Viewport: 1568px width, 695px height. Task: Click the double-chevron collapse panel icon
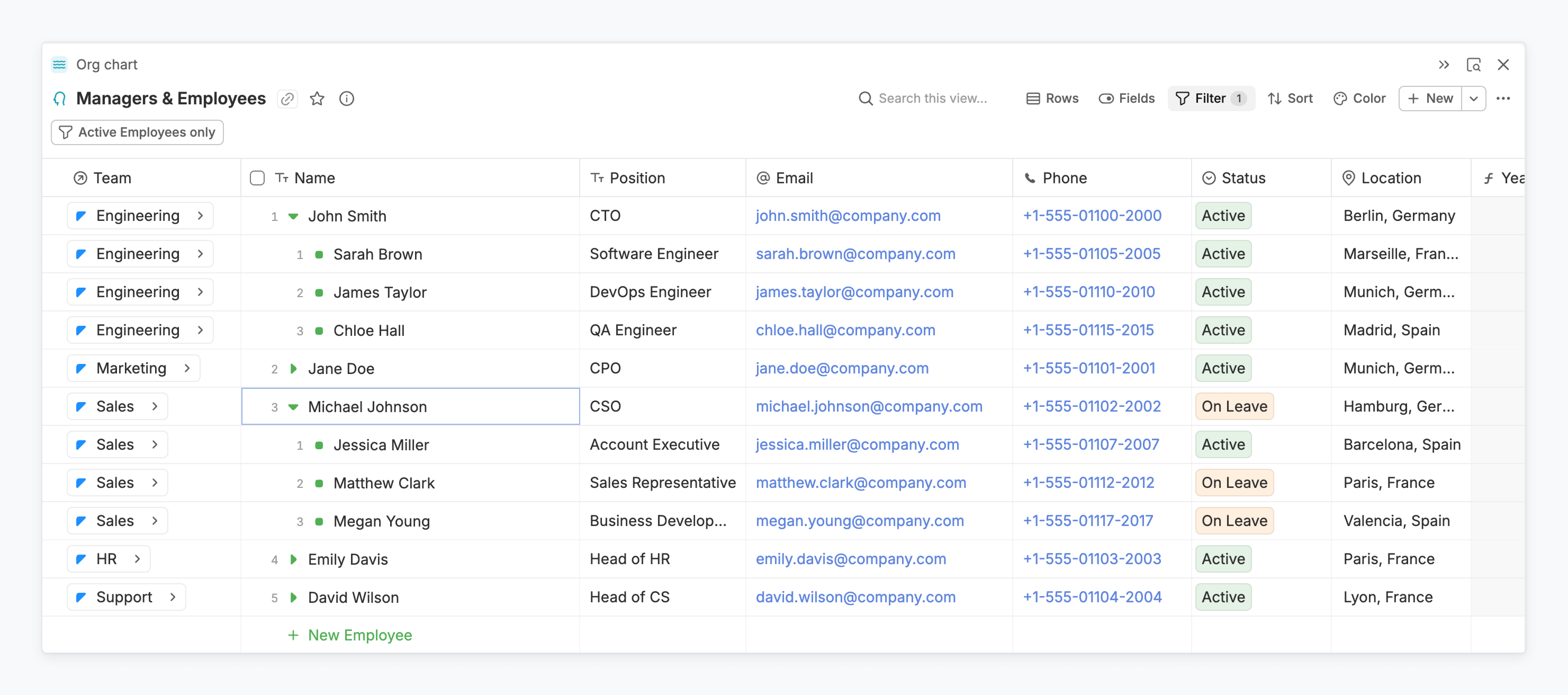(1443, 65)
